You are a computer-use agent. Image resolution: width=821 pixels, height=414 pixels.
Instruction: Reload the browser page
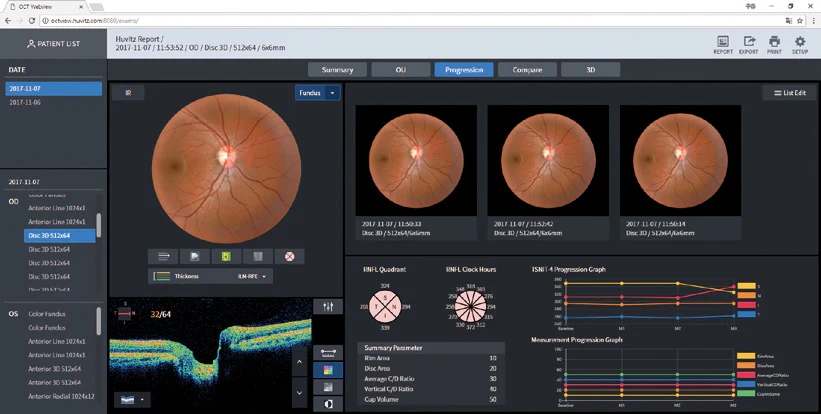click(32, 20)
